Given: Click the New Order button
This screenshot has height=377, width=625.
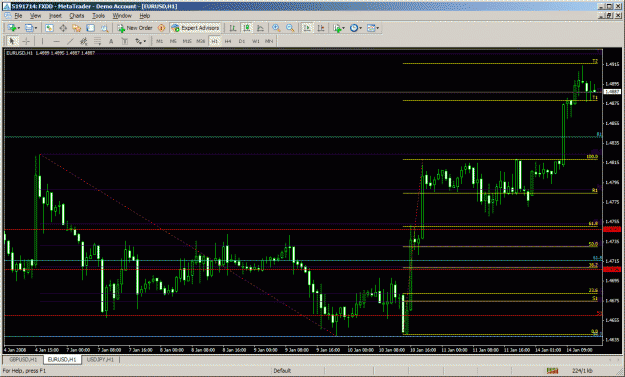Looking at the screenshot, I should pos(135,28).
